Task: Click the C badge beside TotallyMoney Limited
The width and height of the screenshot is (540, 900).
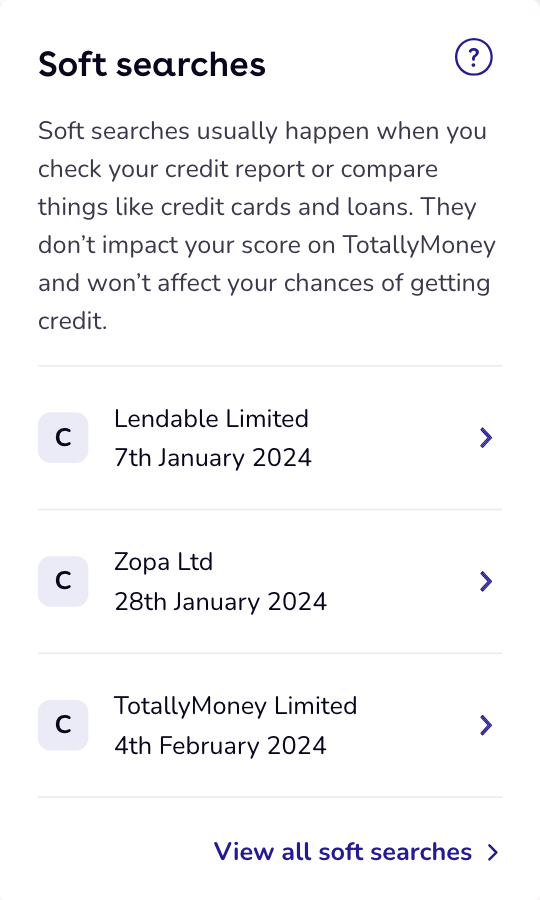Action: coord(63,725)
